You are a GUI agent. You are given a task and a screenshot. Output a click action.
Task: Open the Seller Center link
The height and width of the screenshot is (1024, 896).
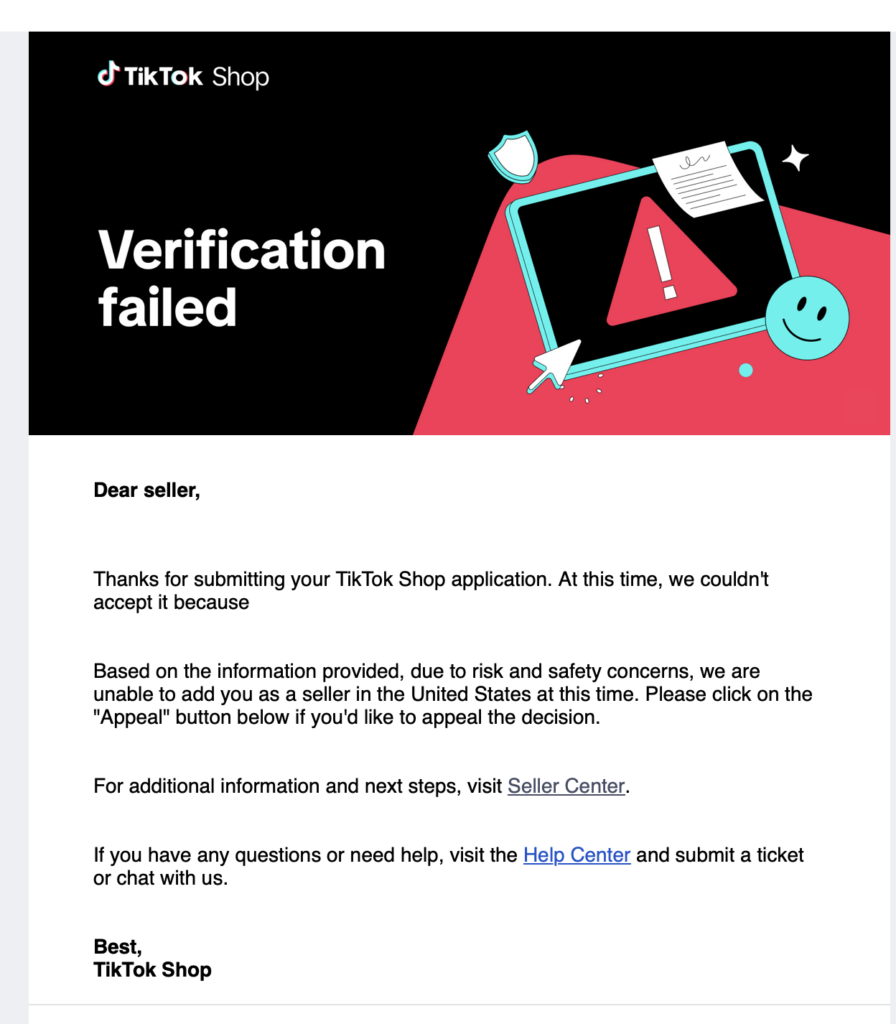click(566, 786)
